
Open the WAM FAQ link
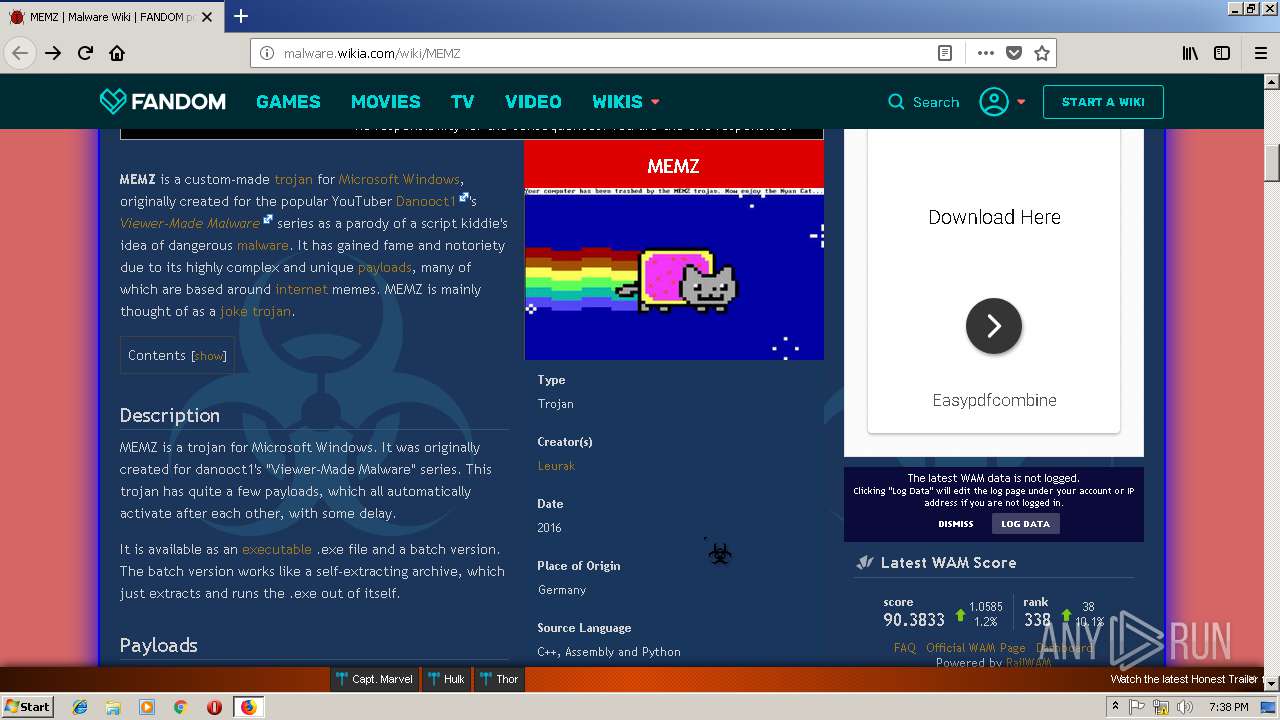tap(905, 648)
